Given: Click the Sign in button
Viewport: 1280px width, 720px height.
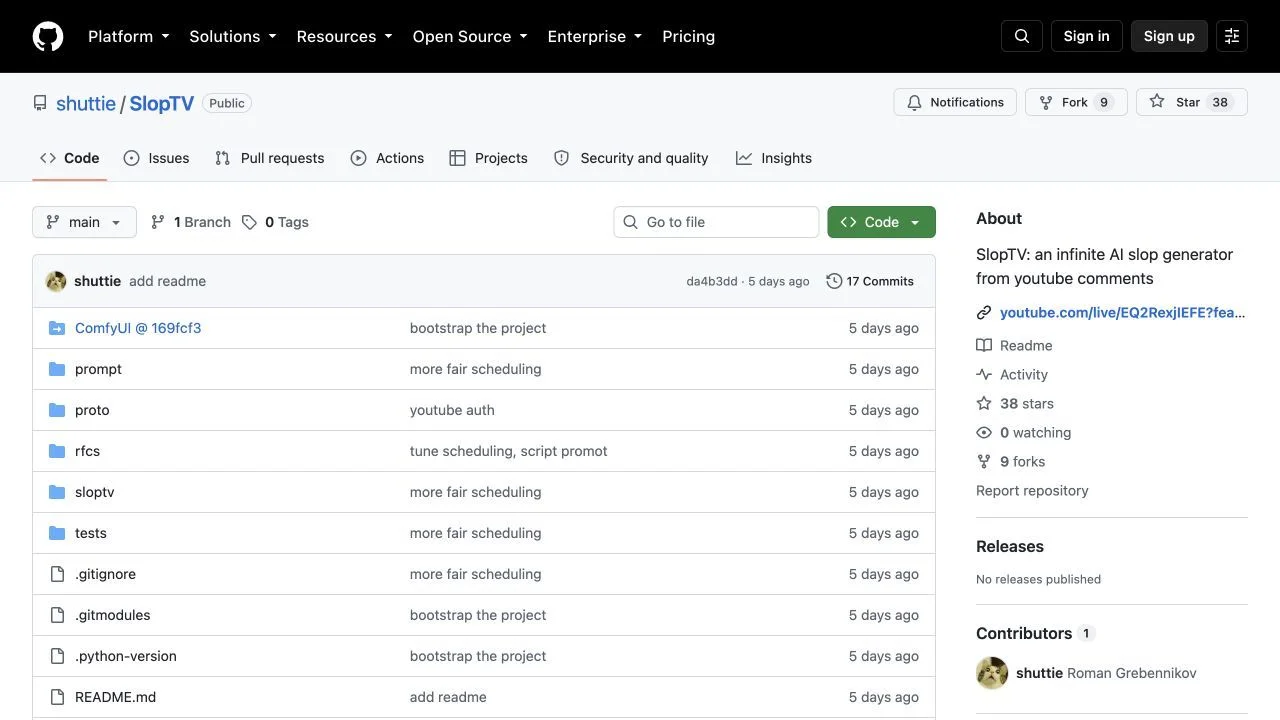Looking at the screenshot, I should [x=1087, y=36].
